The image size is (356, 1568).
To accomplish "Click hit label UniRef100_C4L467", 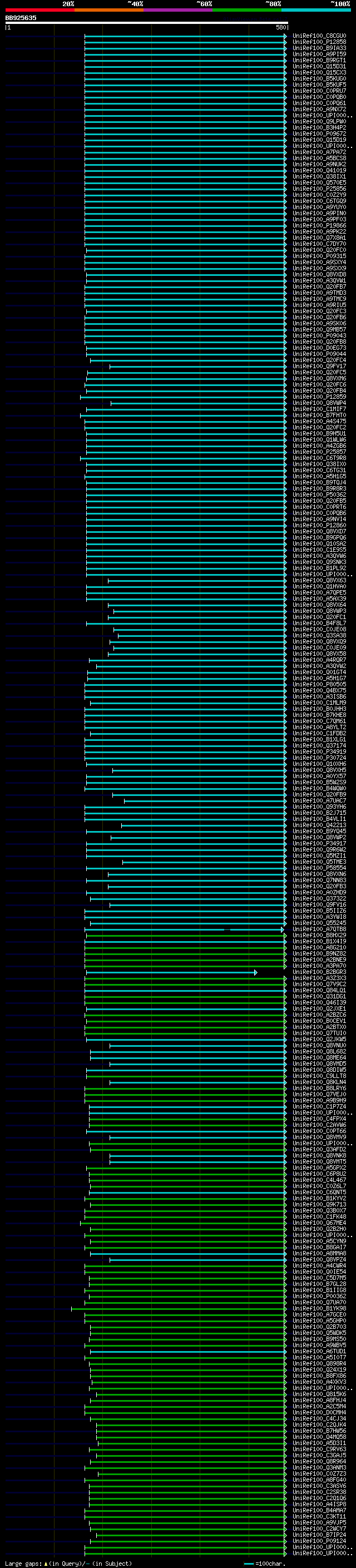I will [x=319, y=1180].
